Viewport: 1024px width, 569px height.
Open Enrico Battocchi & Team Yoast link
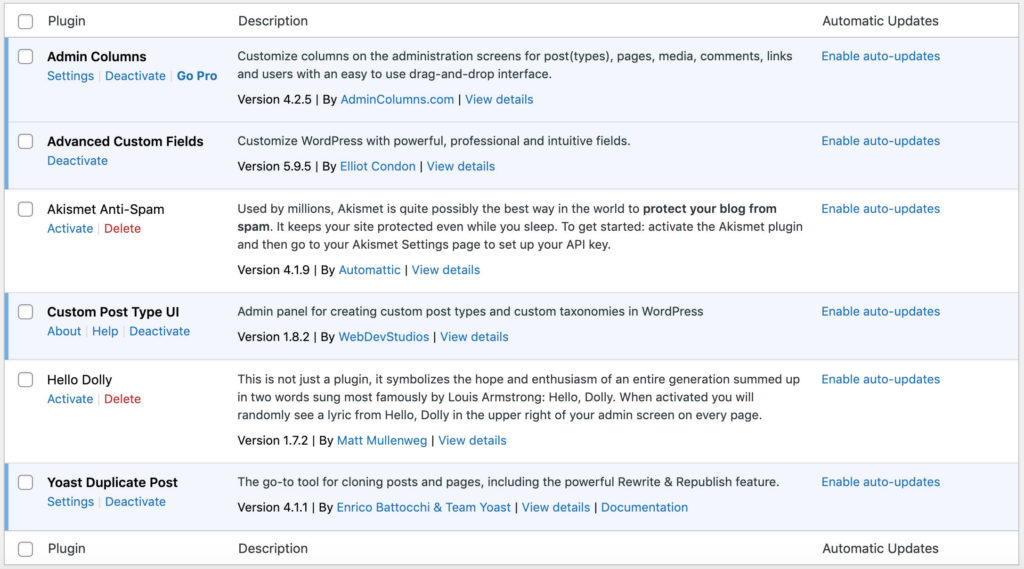click(423, 508)
